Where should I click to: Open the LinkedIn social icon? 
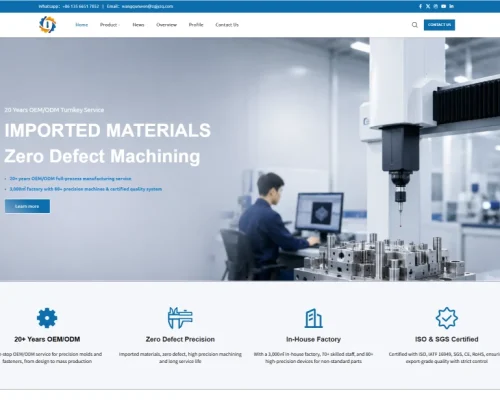coord(451,6)
